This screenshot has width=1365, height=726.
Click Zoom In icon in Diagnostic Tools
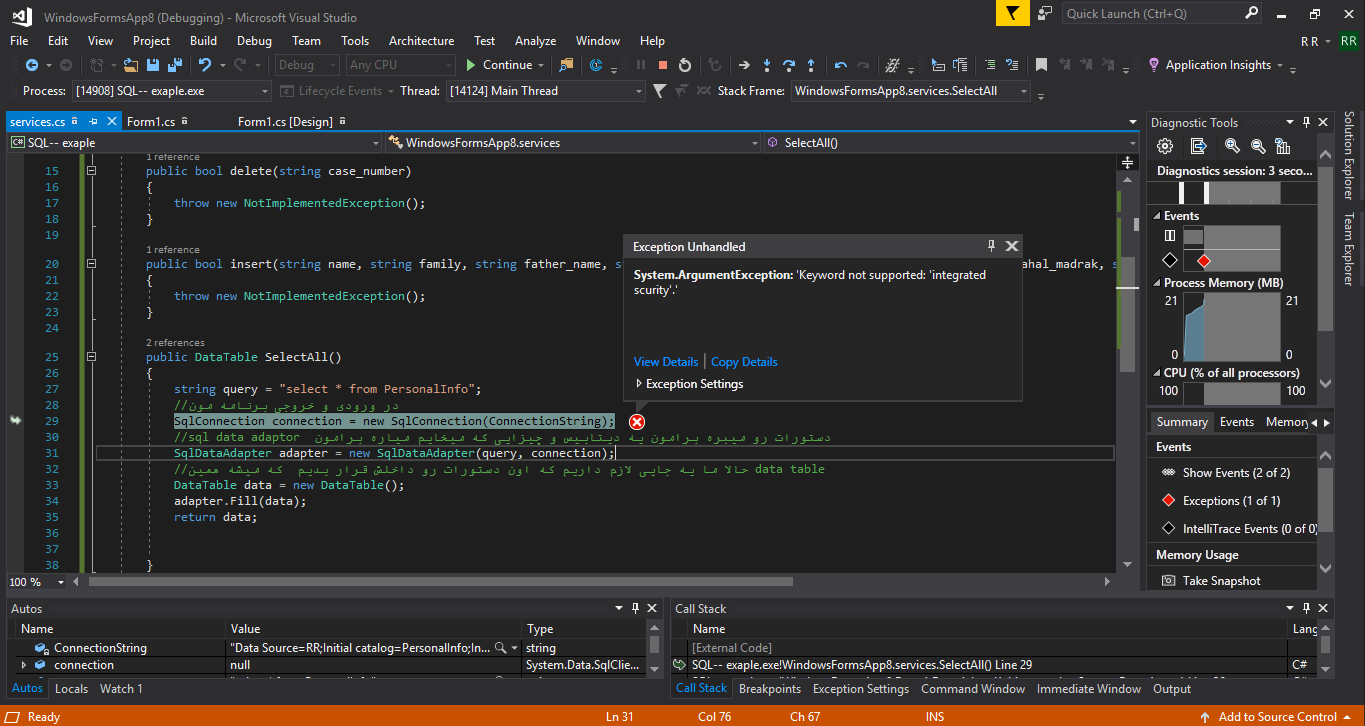coord(1232,146)
